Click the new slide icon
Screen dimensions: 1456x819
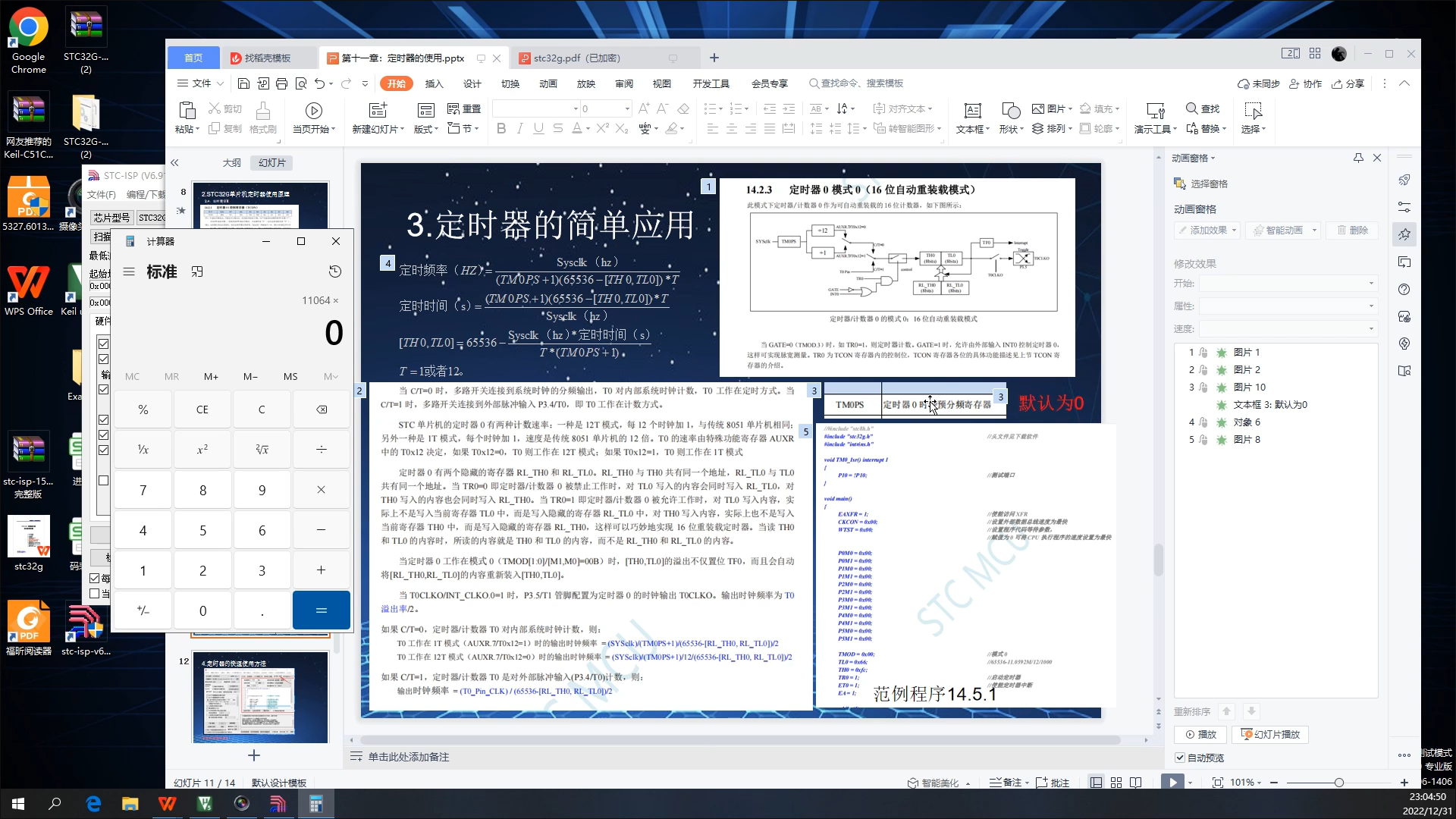pos(378,110)
